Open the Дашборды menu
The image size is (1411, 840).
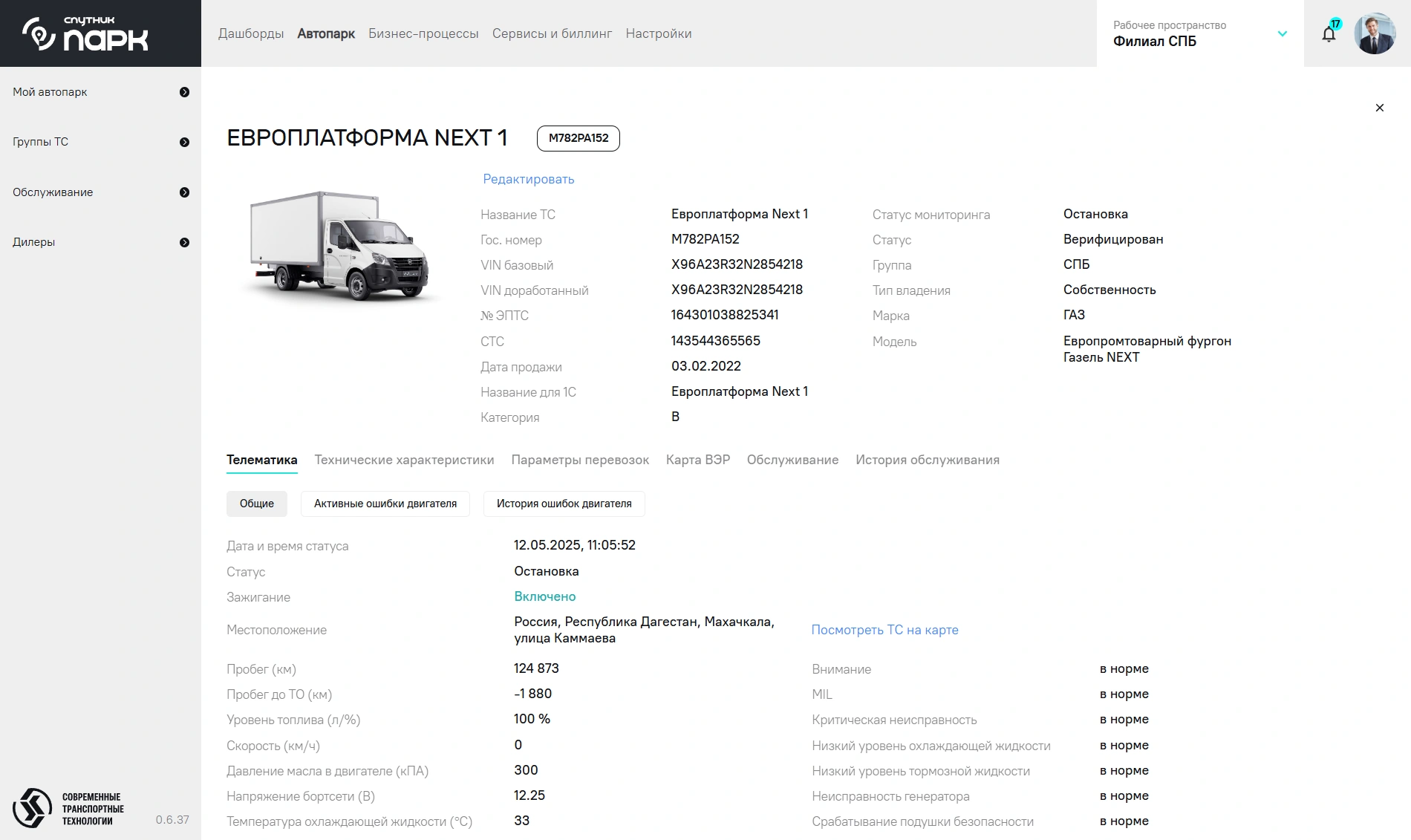pyautogui.click(x=251, y=33)
